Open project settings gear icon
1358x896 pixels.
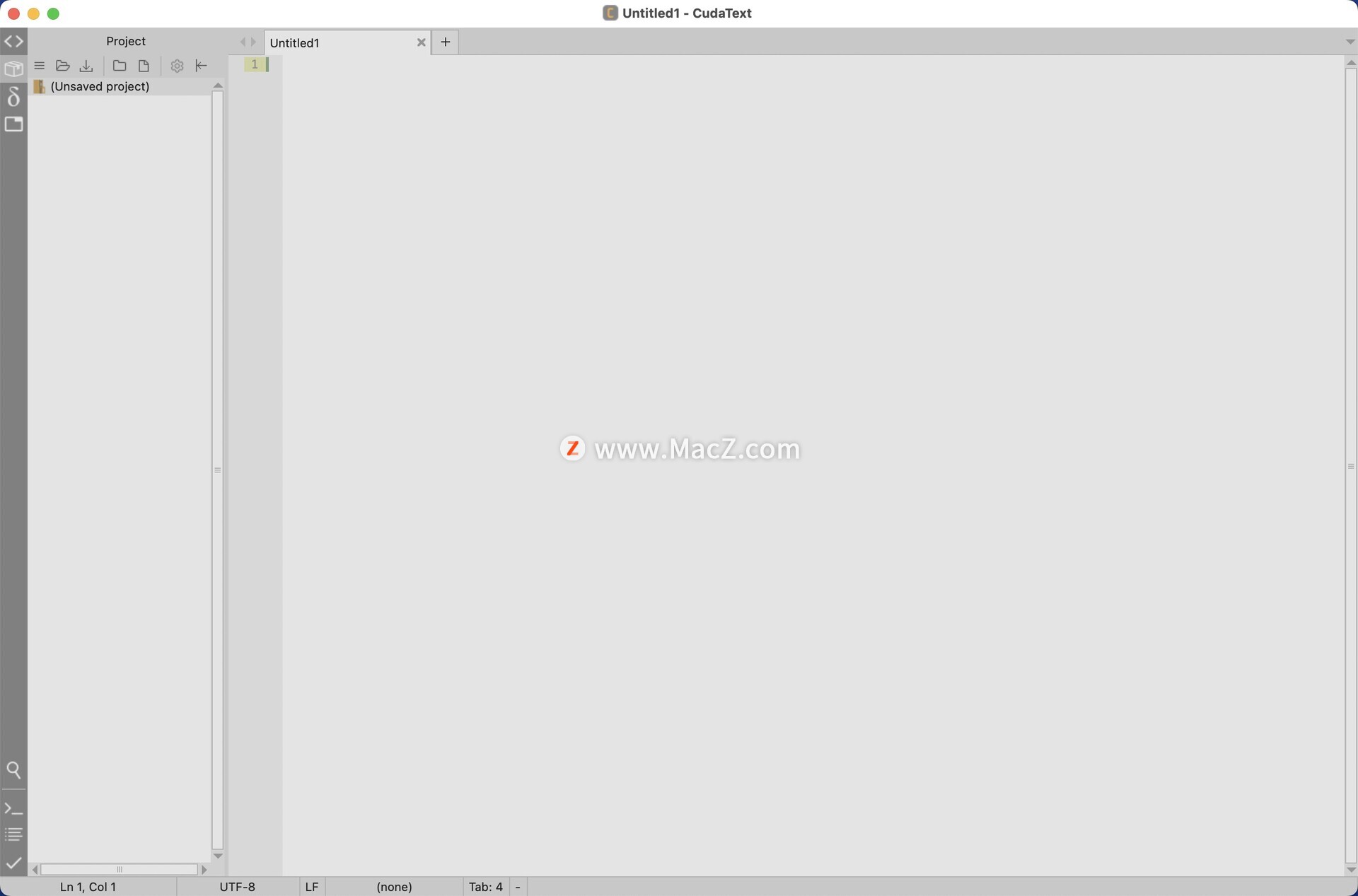point(177,66)
